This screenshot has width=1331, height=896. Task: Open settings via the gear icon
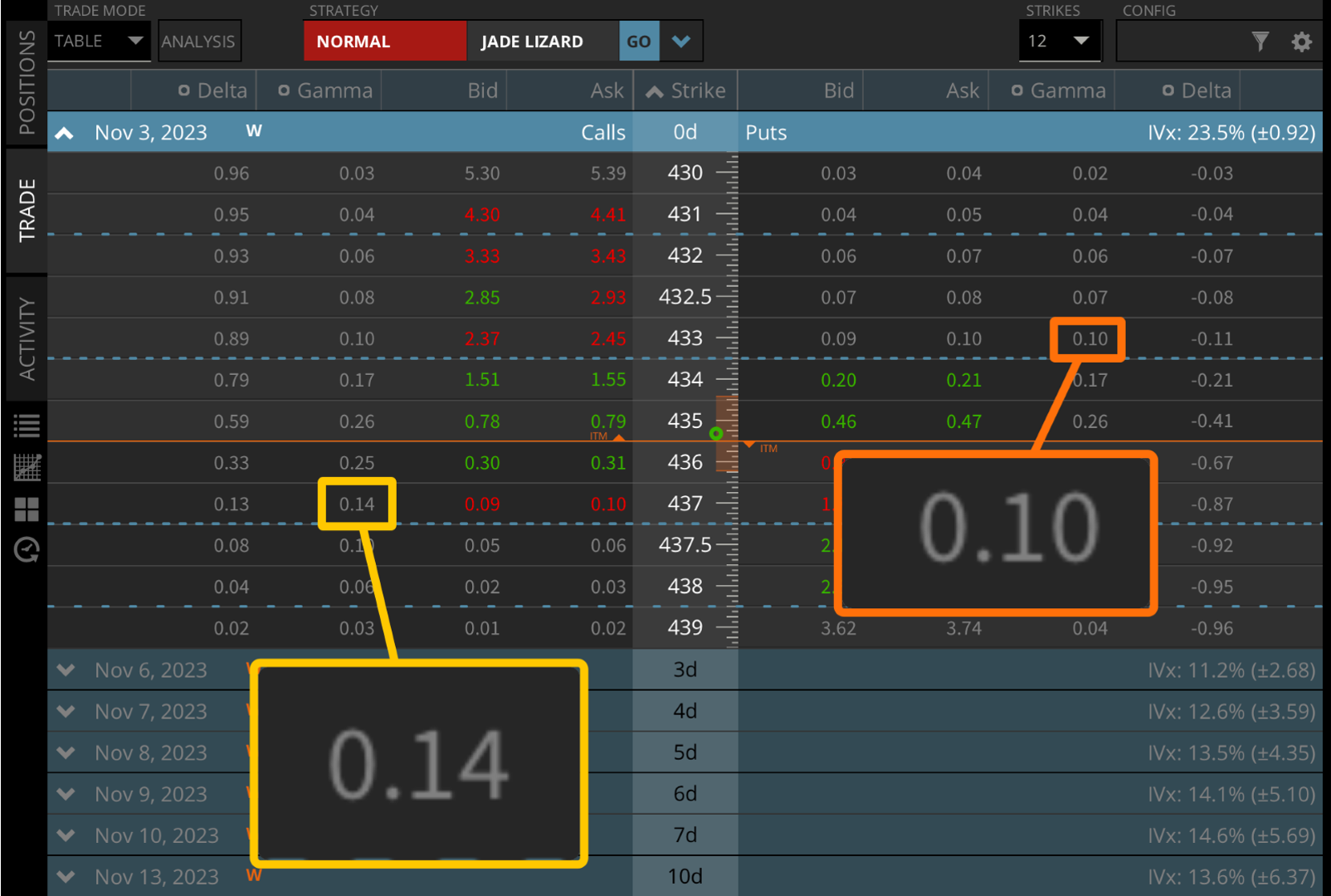point(1301,40)
